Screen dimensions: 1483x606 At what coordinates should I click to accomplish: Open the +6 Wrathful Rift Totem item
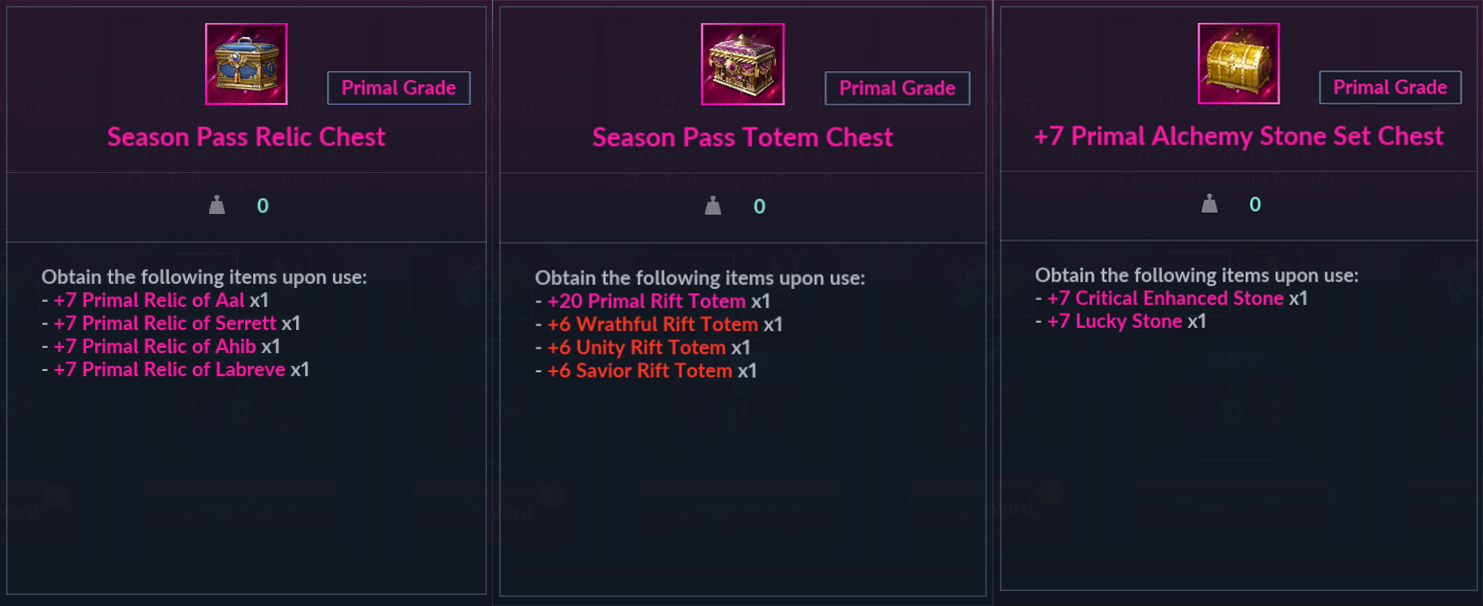[653, 324]
